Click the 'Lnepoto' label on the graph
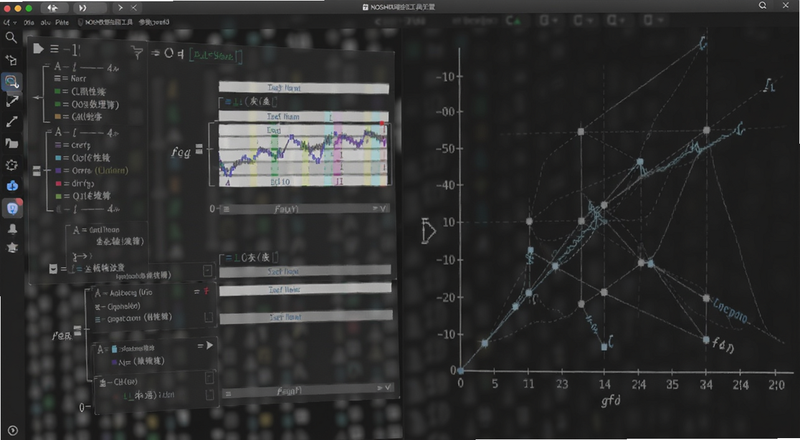This screenshot has height=440, width=800. (731, 311)
